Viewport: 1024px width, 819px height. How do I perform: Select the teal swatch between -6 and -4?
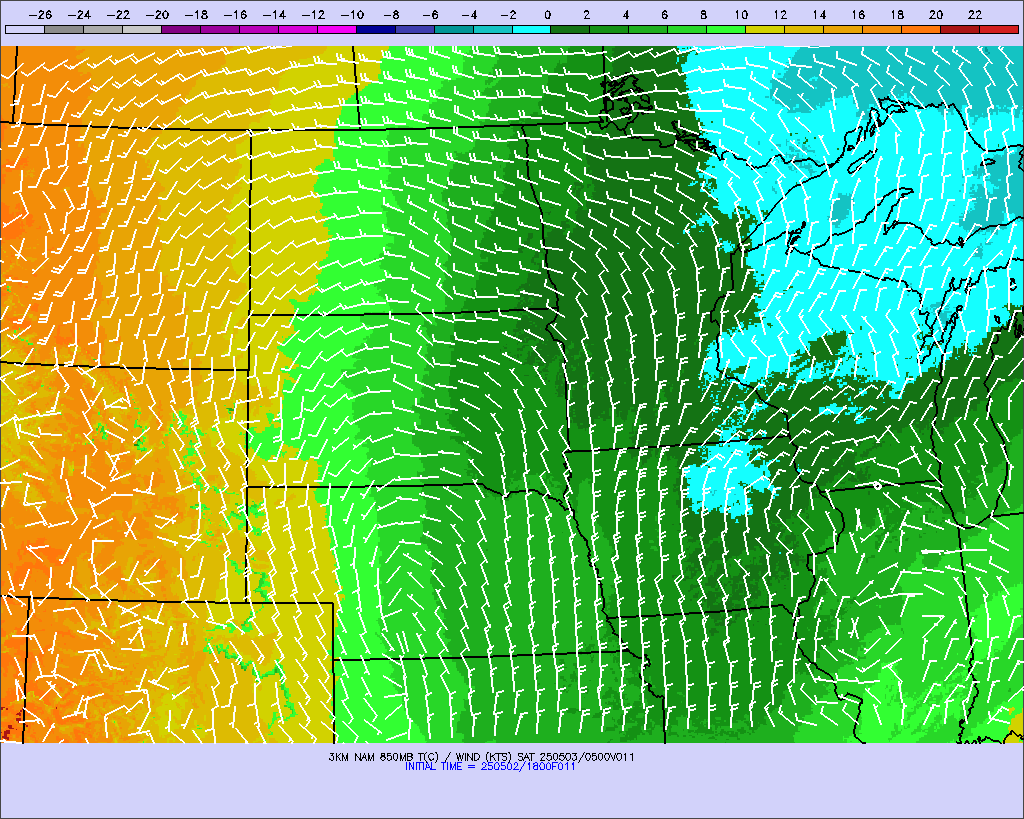[x=453, y=29]
